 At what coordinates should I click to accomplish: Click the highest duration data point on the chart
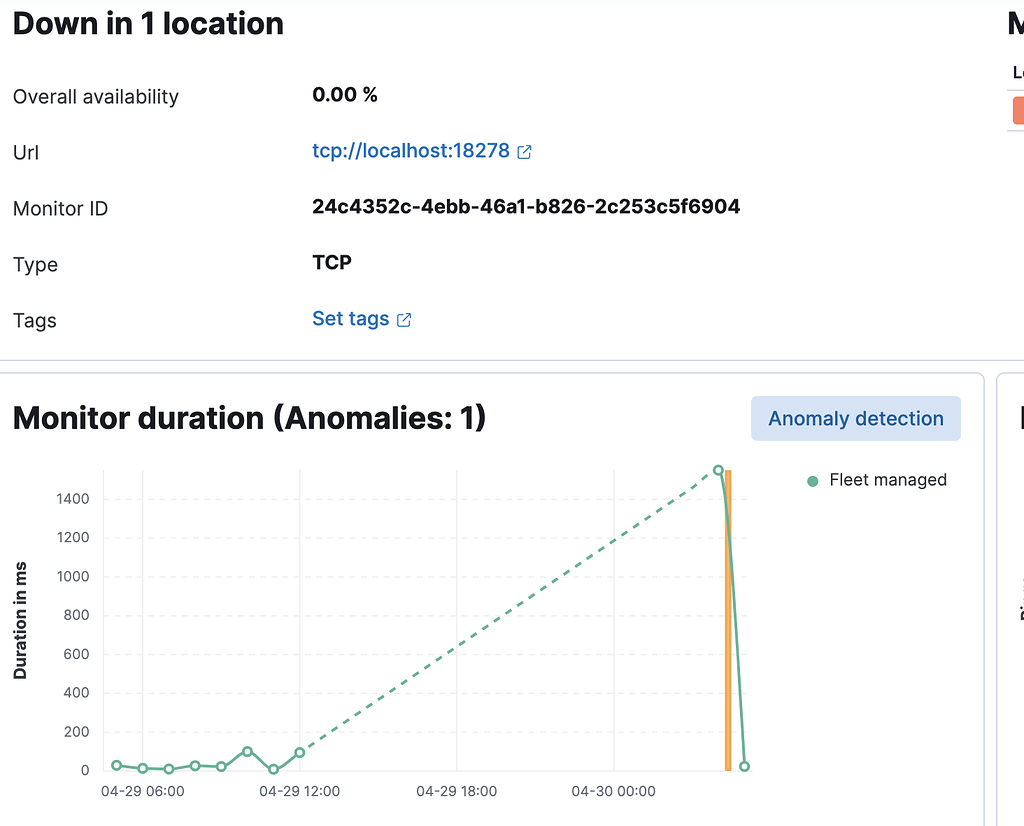718,470
